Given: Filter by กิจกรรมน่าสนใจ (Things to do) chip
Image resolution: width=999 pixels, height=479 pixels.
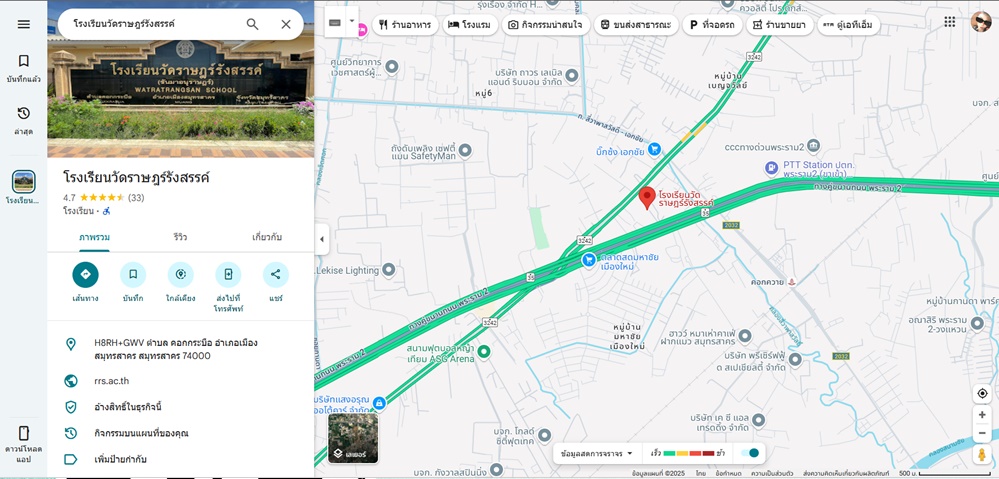Looking at the screenshot, I should 545,25.
